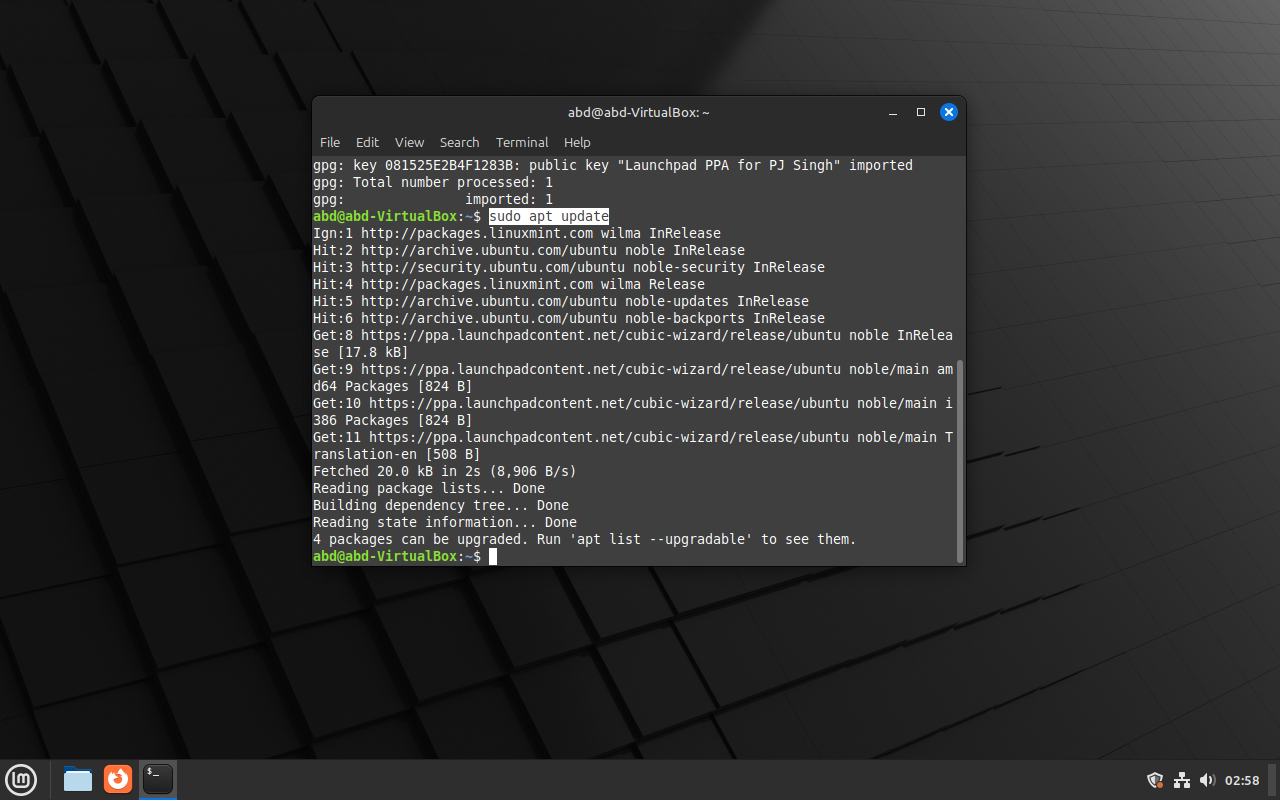Viewport: 1280px width, 800px height.
Task: Open the Edit menu
Action: click(x=367, y=142)
